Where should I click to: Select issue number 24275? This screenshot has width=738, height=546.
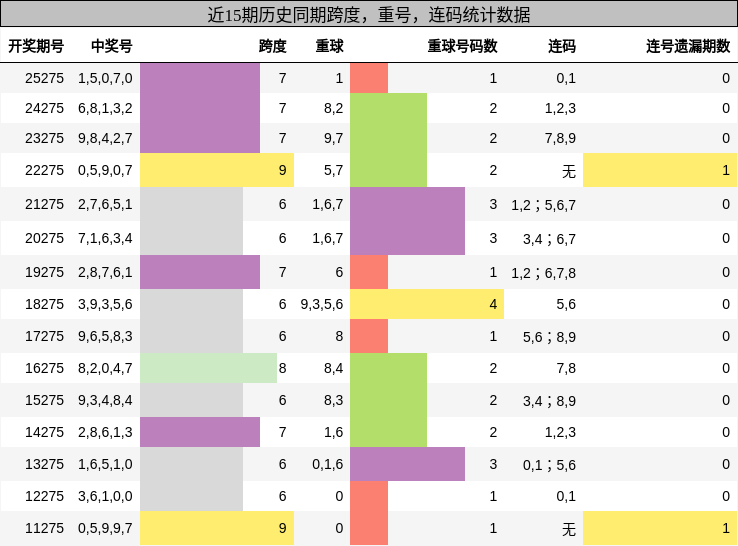(x=44, y=108)
